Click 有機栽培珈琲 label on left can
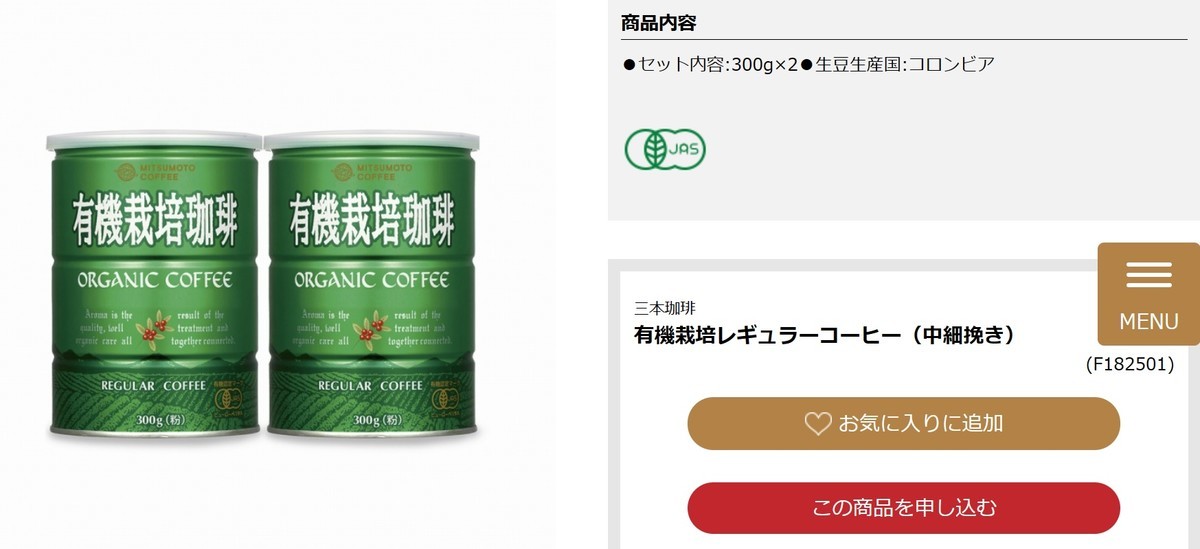This screenshot has height=549, width=1200. tap(155, 222)
